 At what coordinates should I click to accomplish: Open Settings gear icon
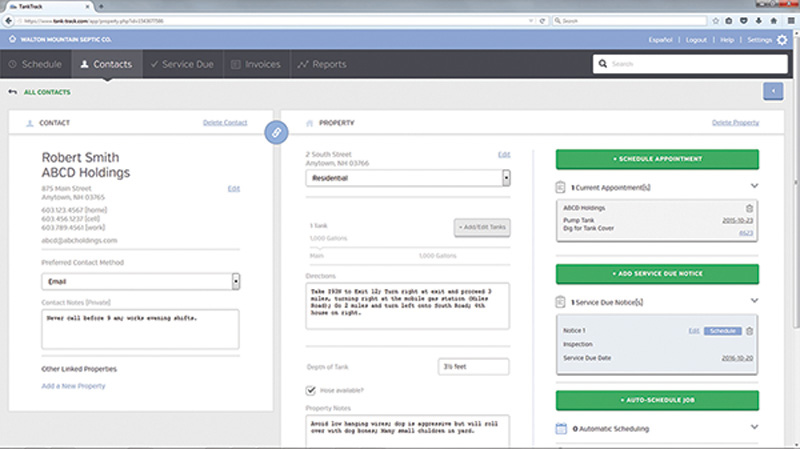(x=782, y=40)
